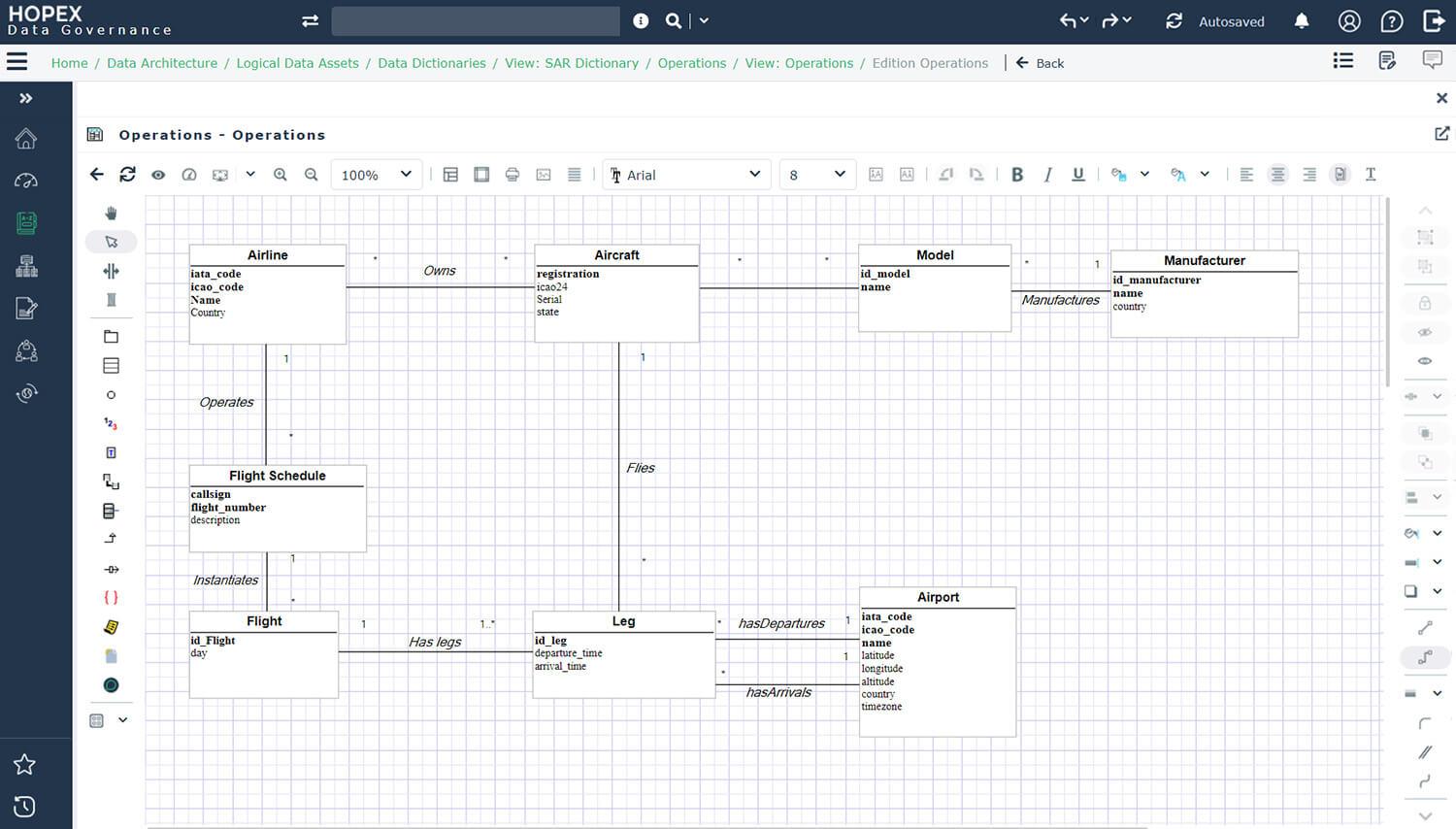Click the gauge speedometer toolbar icon
Image resolution: width=1456 pixels, height=829 pixels.
tap(189, 175)
